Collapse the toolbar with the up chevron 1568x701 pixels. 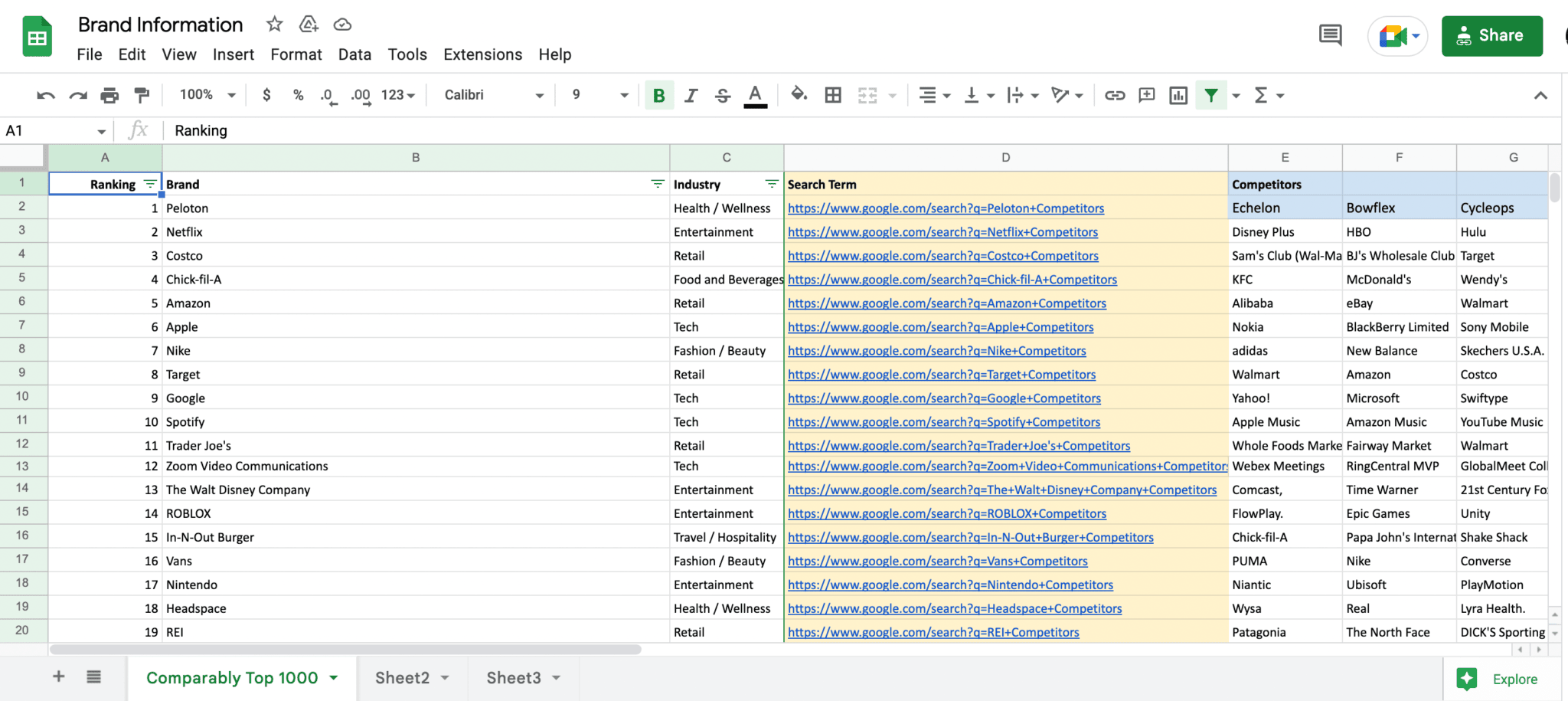1540,95
